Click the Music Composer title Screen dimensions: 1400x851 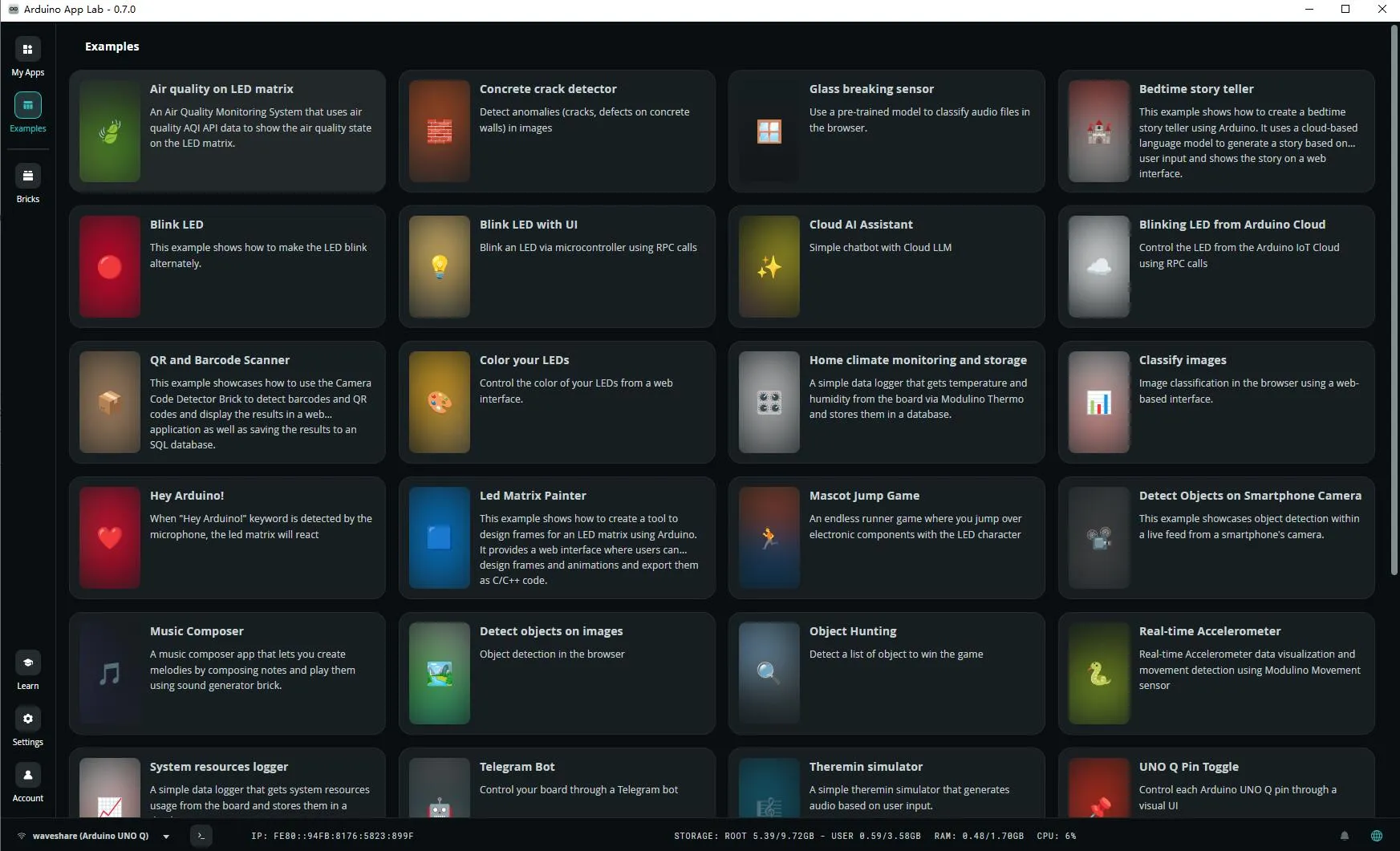(x=197, y=631)
